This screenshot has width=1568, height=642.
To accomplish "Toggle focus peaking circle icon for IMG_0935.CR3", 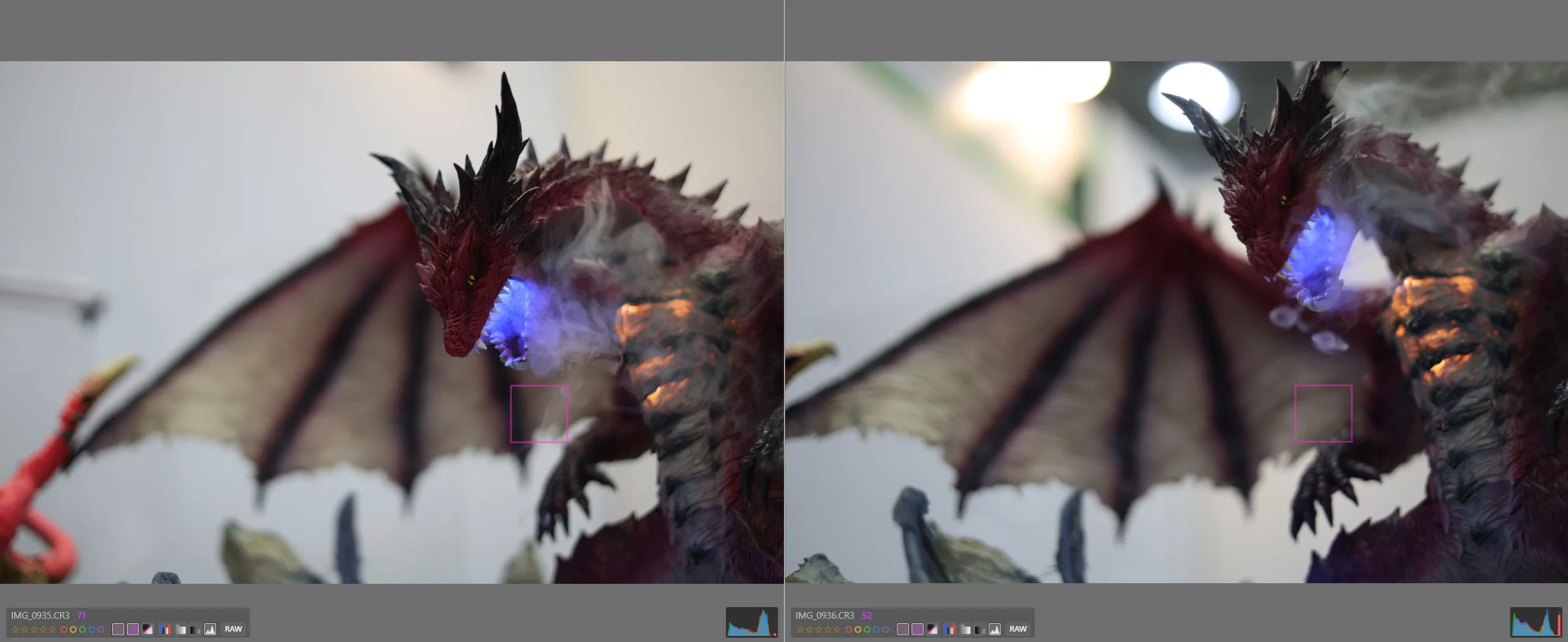I will tap(133, 629).
